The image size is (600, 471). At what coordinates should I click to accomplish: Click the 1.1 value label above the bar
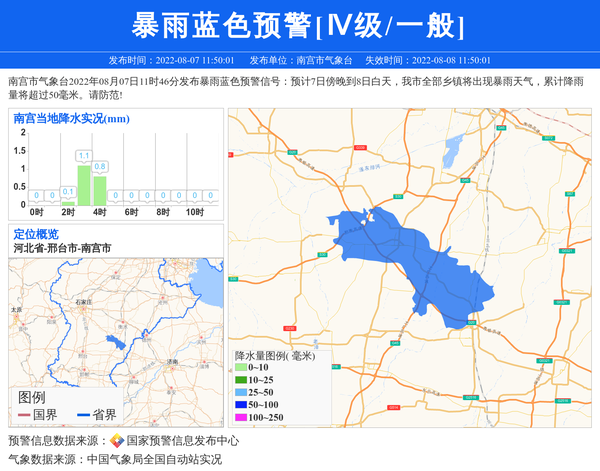(84, 155)
